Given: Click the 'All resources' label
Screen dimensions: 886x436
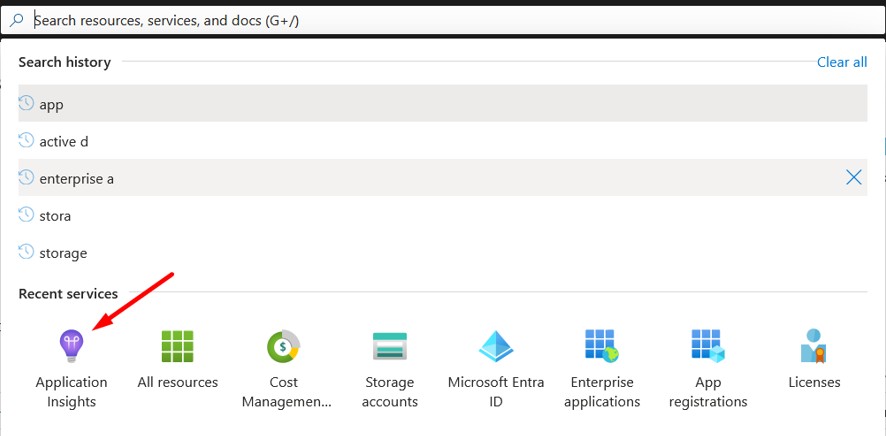Looking at the screenshot, I should pos(177,382).
